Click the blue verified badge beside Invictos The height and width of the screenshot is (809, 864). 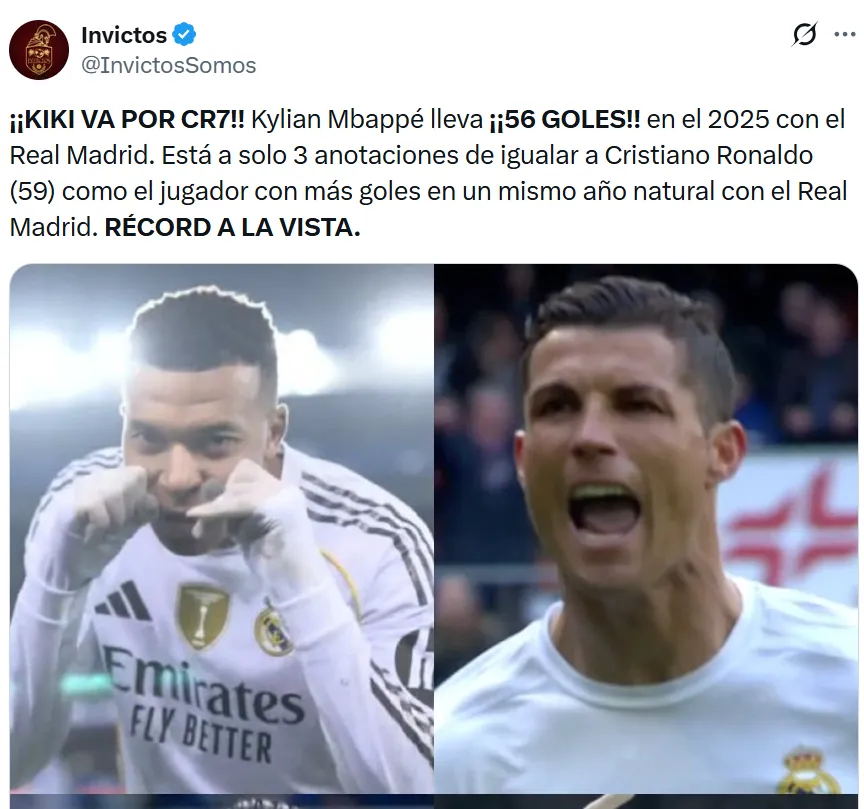click(x=184, y=35)
